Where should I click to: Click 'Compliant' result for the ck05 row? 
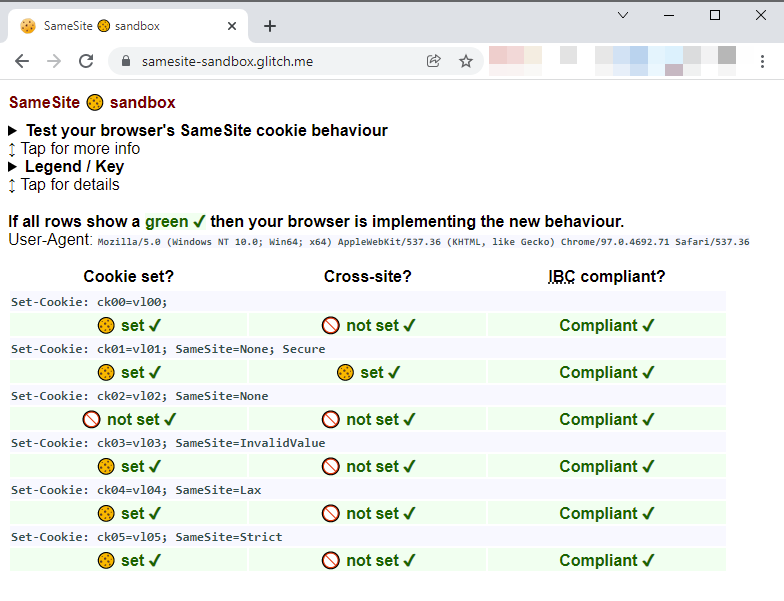point(606,560)
